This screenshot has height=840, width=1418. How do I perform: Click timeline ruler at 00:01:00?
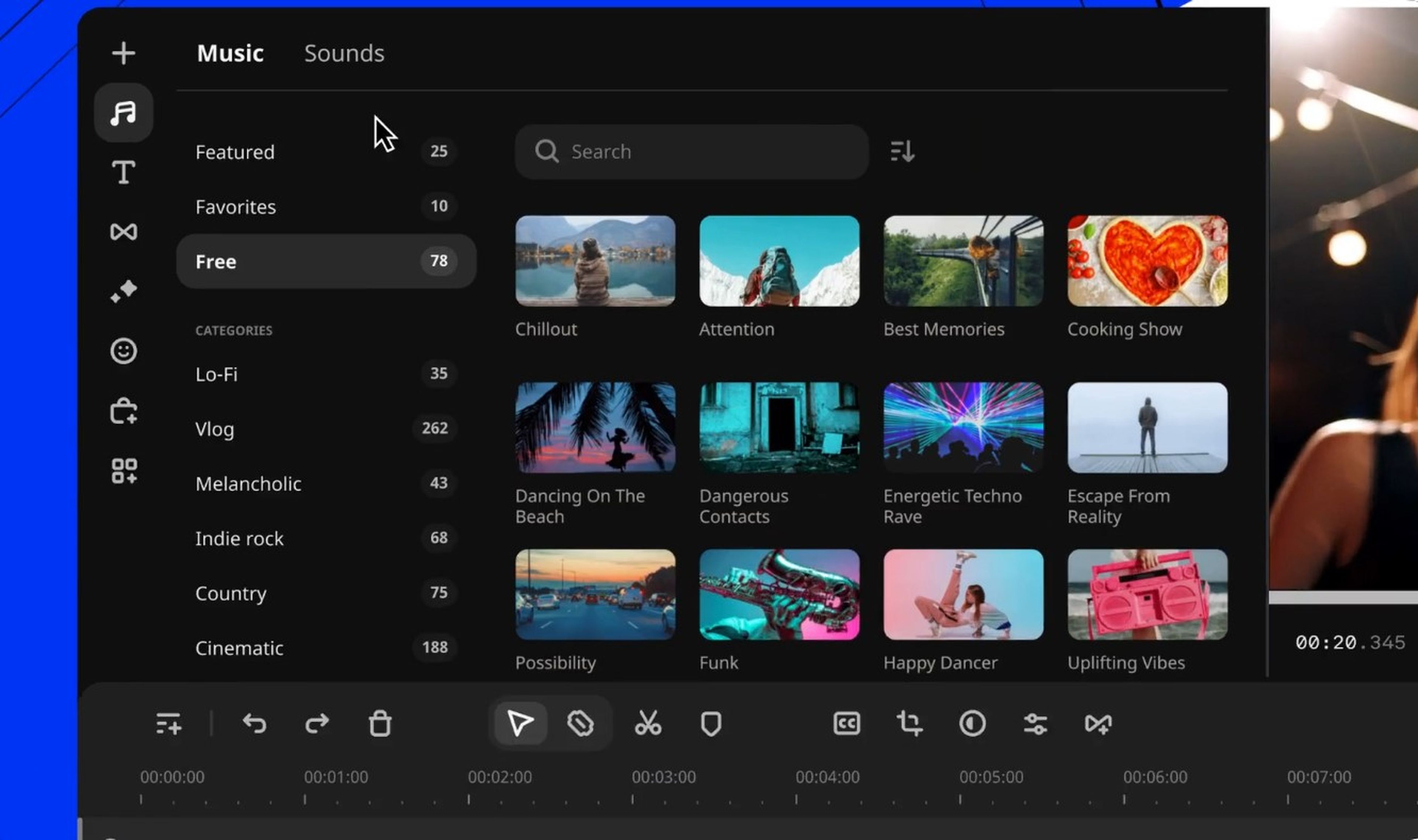336,777
